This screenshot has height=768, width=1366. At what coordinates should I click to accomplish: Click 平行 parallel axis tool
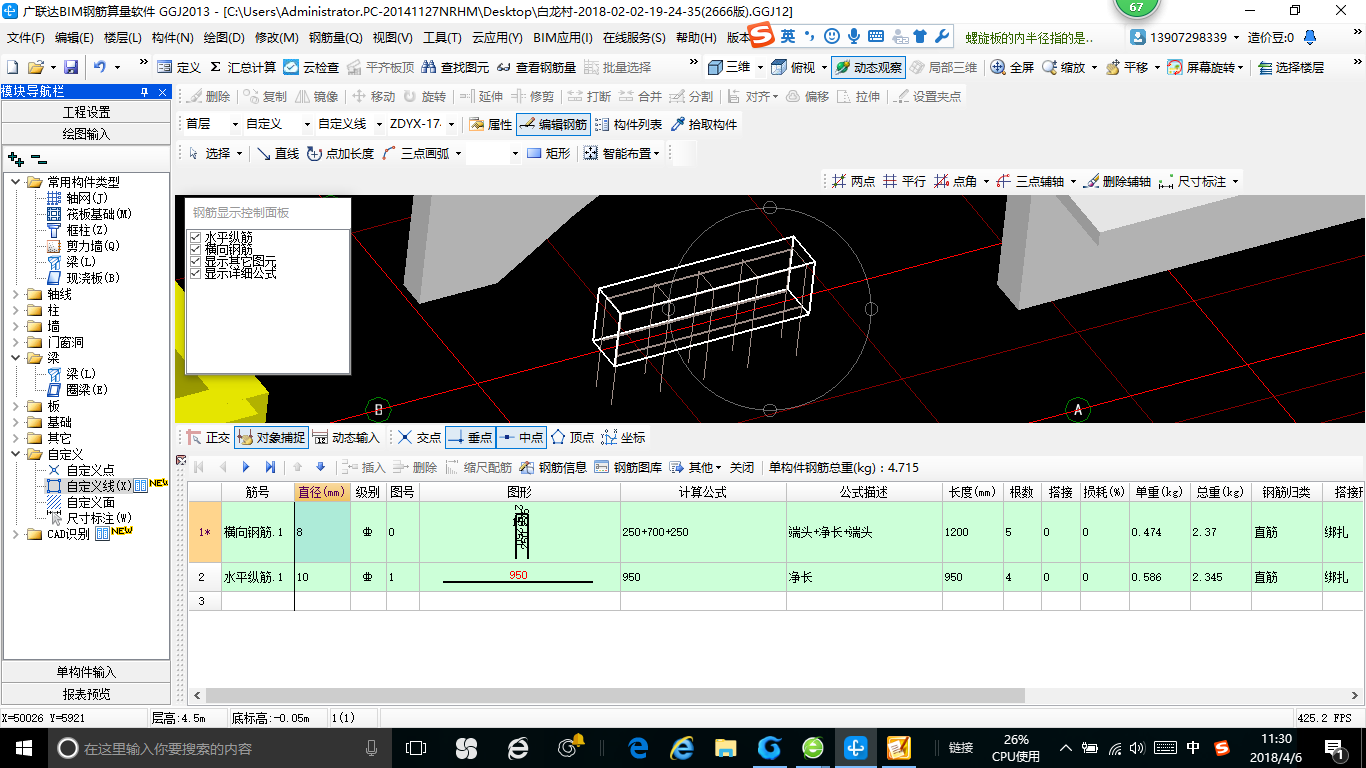click(x=904, y=181)
